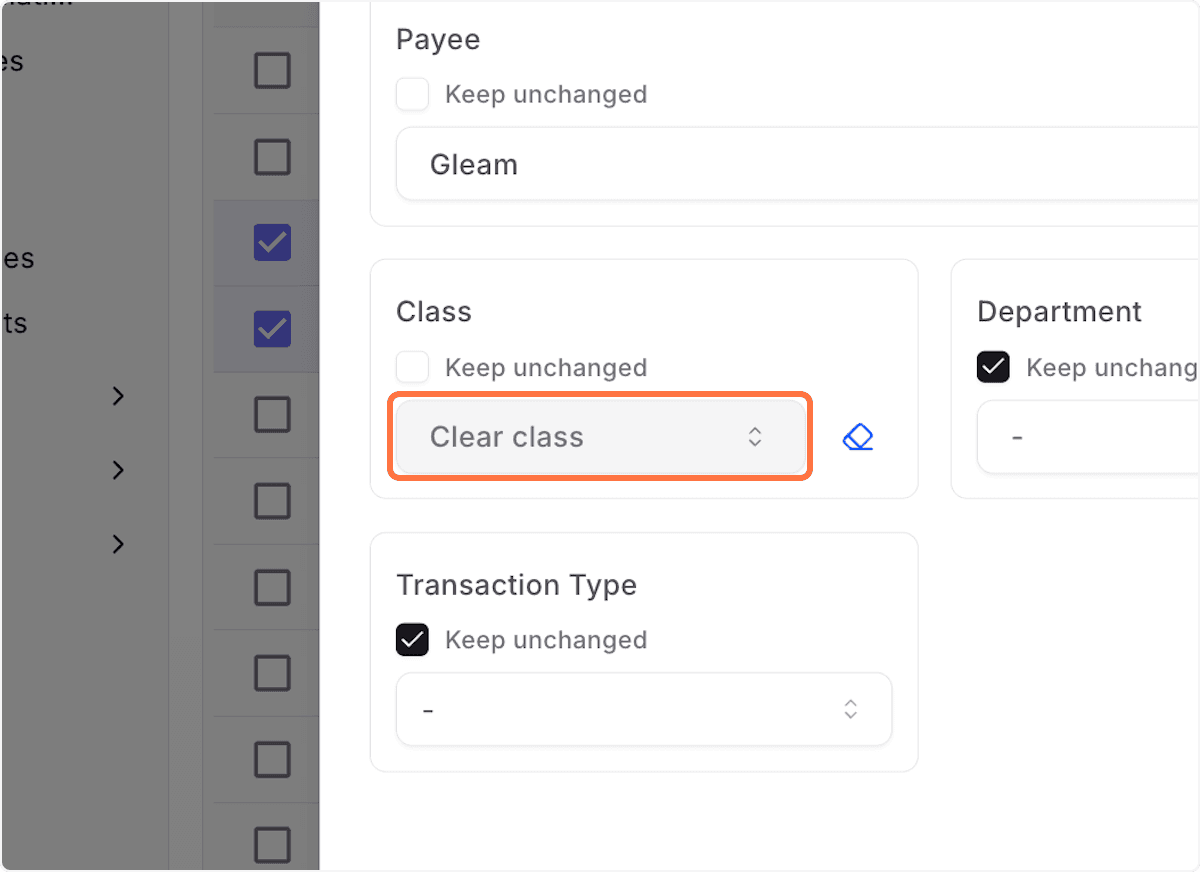Screen dimensions: 1200x872
Task: Expand the first chevron in the sidebar
Action: tap(117, 396)
